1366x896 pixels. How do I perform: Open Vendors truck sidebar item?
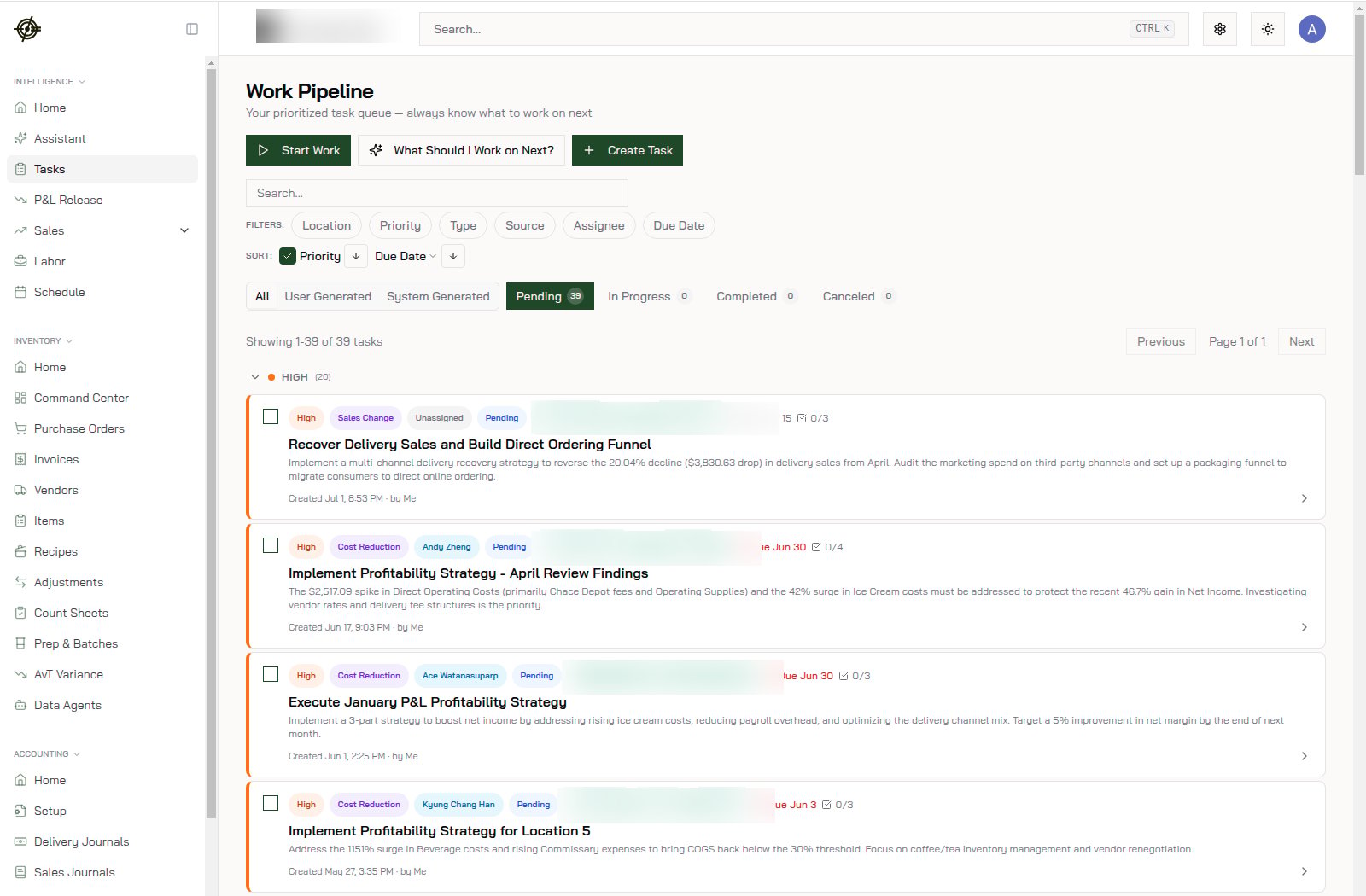[102, 490]
